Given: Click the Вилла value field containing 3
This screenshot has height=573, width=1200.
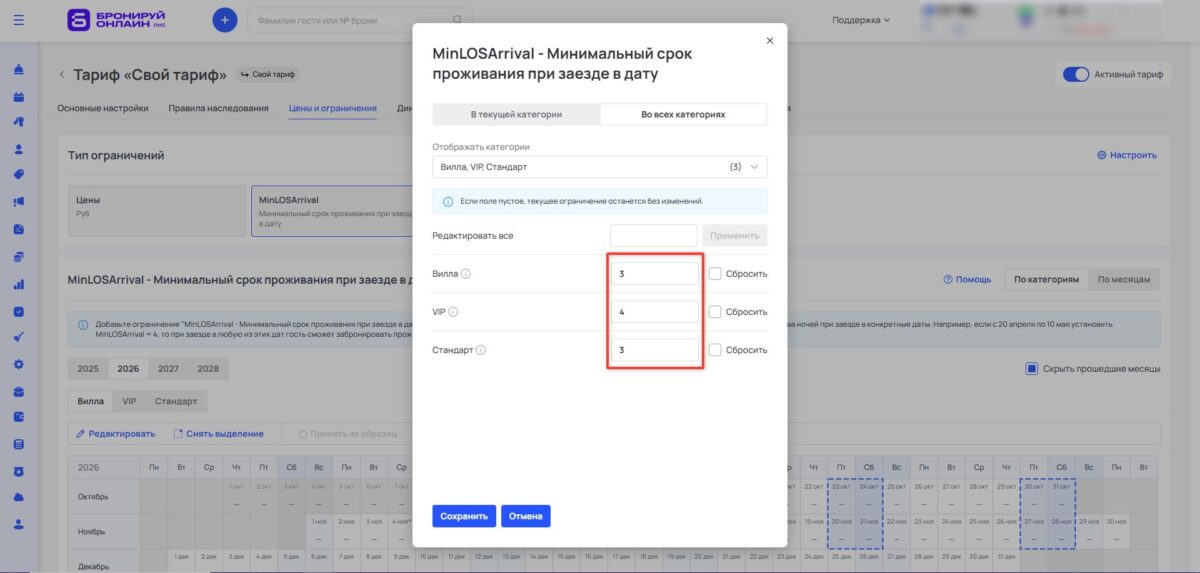Looking at the screenshot, I should pos(655,273).
